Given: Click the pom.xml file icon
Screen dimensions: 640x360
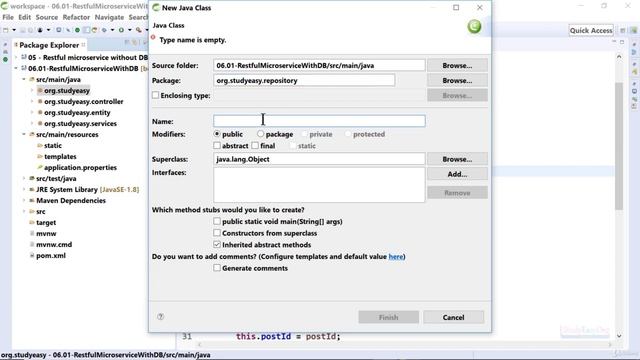Looking at the screenshot, I should pos(32,256).
